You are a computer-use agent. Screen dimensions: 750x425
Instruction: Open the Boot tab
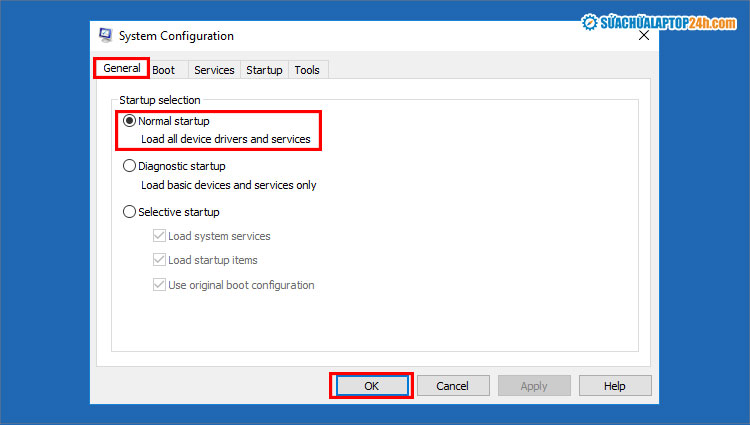[x=164, y=70]
